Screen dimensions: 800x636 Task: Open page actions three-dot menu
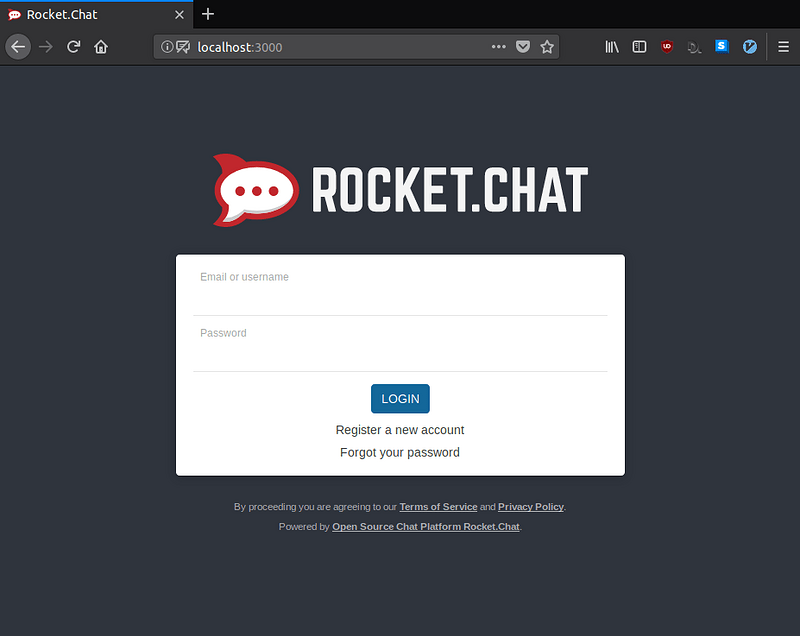[x=498, y=47]
